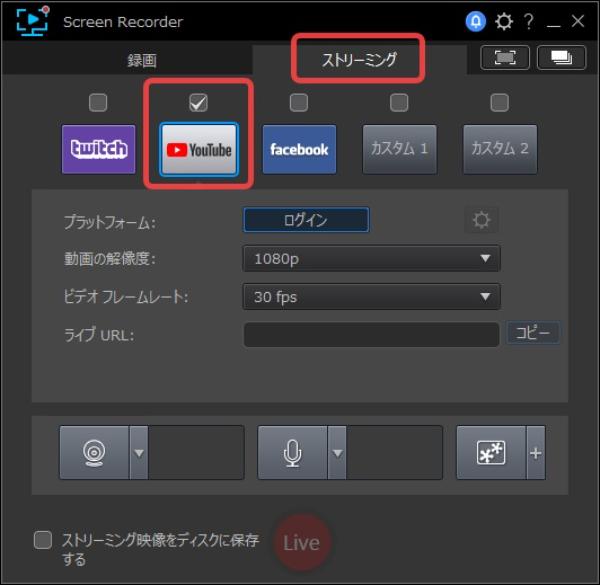Screen dimensions: 600x585
Task: Click the microphone device name field
Action: pos(395,453)
